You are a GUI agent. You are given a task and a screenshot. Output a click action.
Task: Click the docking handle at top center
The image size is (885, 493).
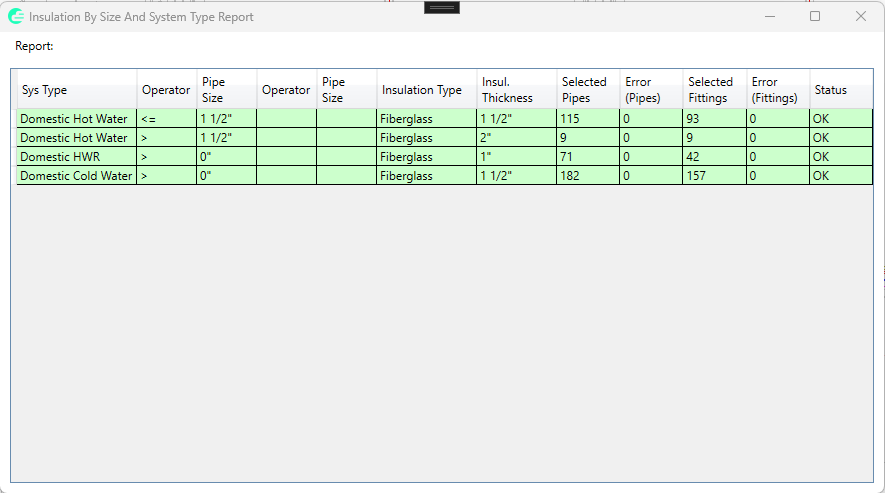pyautogui.click(x=442, y=7)
